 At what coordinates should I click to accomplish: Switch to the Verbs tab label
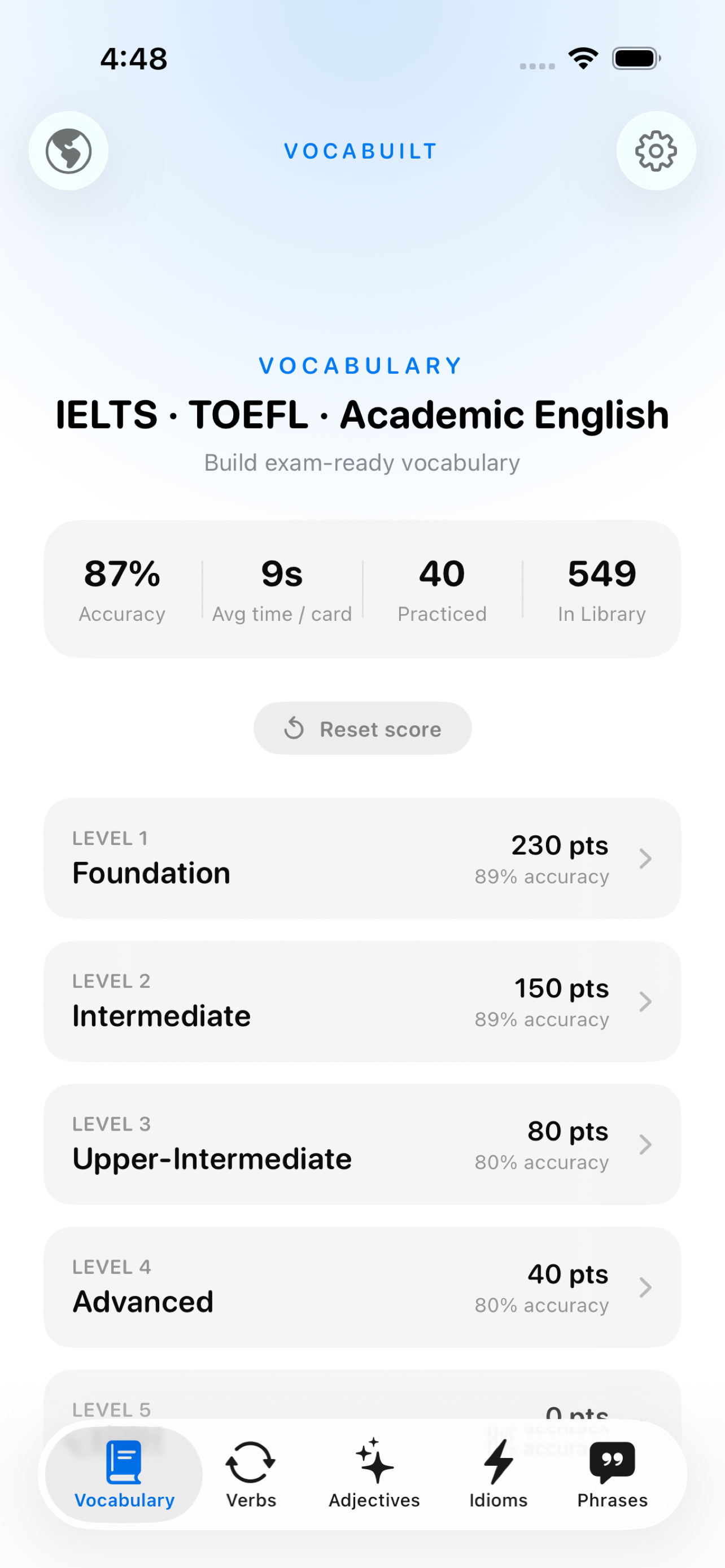[x=251, y=1500]
